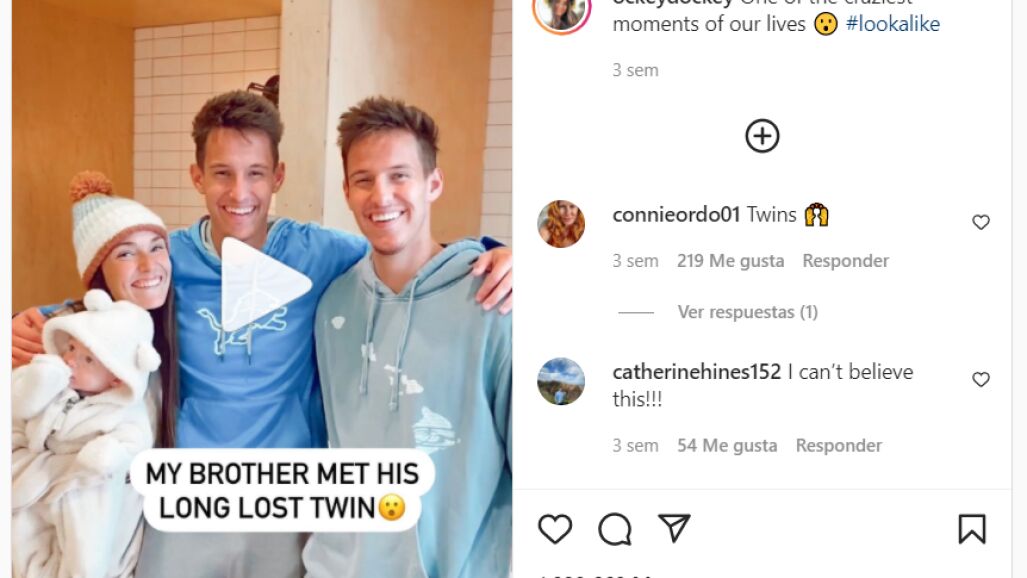Play the video in the post
1027x578 pixels.
click(x=265, y=283)
